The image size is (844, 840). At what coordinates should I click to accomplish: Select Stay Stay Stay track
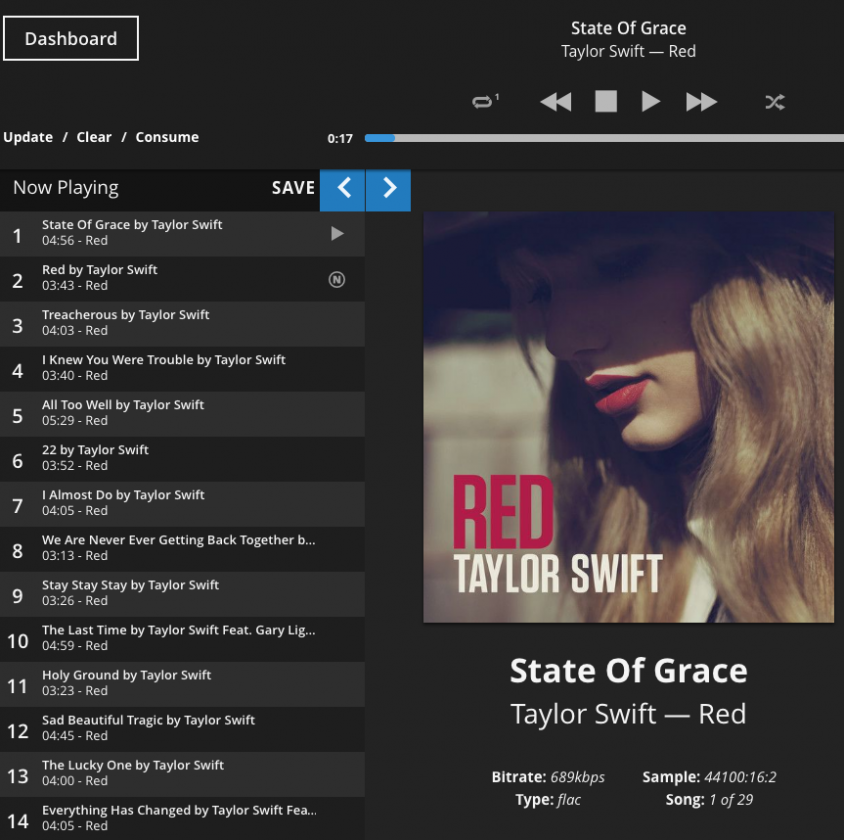tap(182, 595)
